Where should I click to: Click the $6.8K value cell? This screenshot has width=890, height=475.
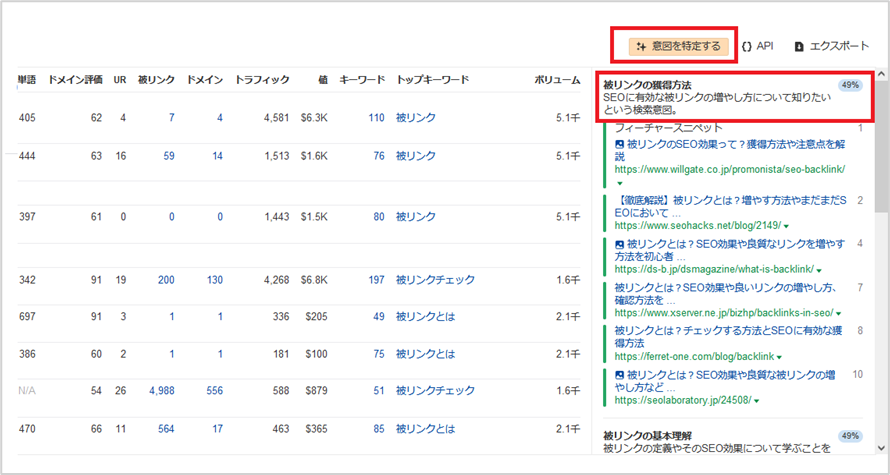click(314, 280)
